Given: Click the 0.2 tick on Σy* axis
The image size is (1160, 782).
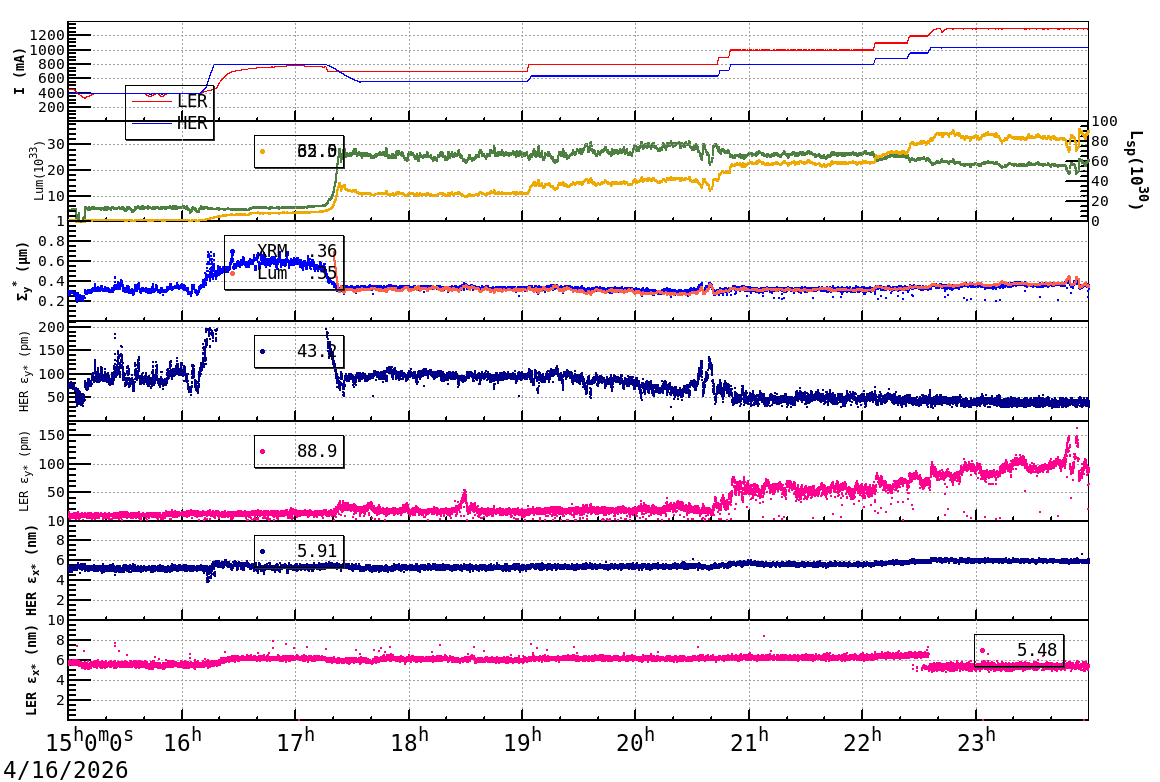Looking at the screenshot, I should point(53,301).
